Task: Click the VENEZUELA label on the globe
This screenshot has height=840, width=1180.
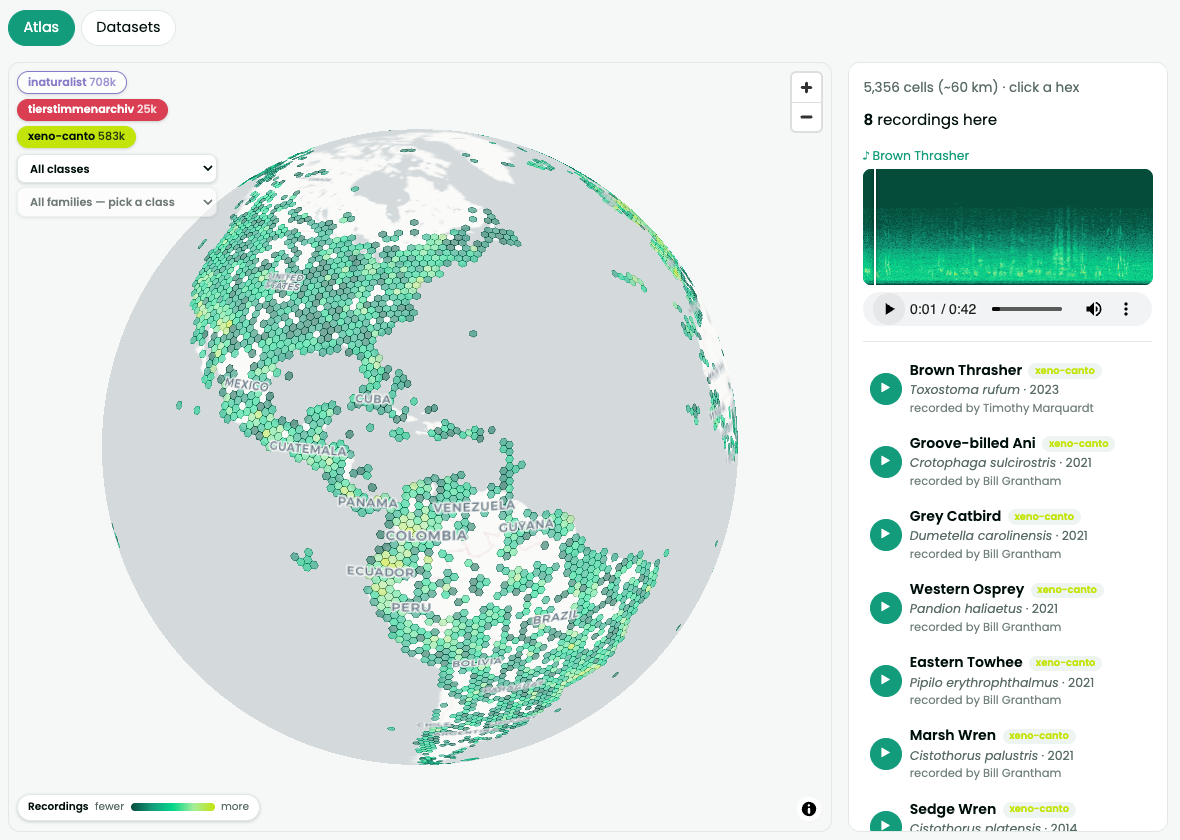Action: [x=473, y=507]
